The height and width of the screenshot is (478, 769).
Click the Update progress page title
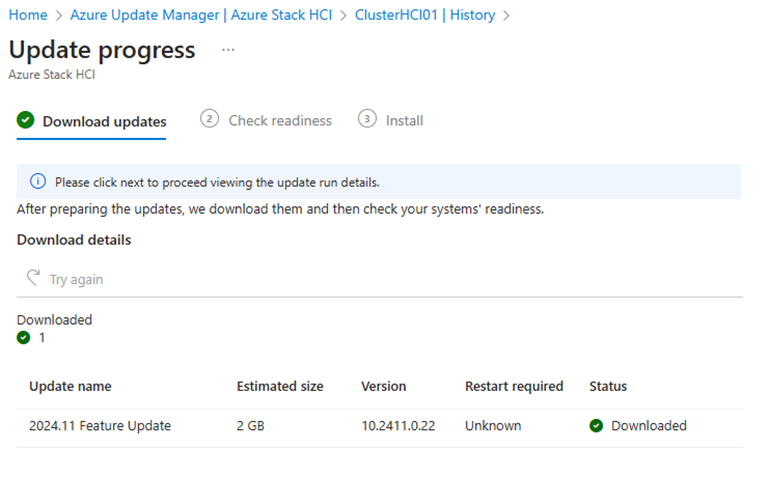[x=102, y=50]
